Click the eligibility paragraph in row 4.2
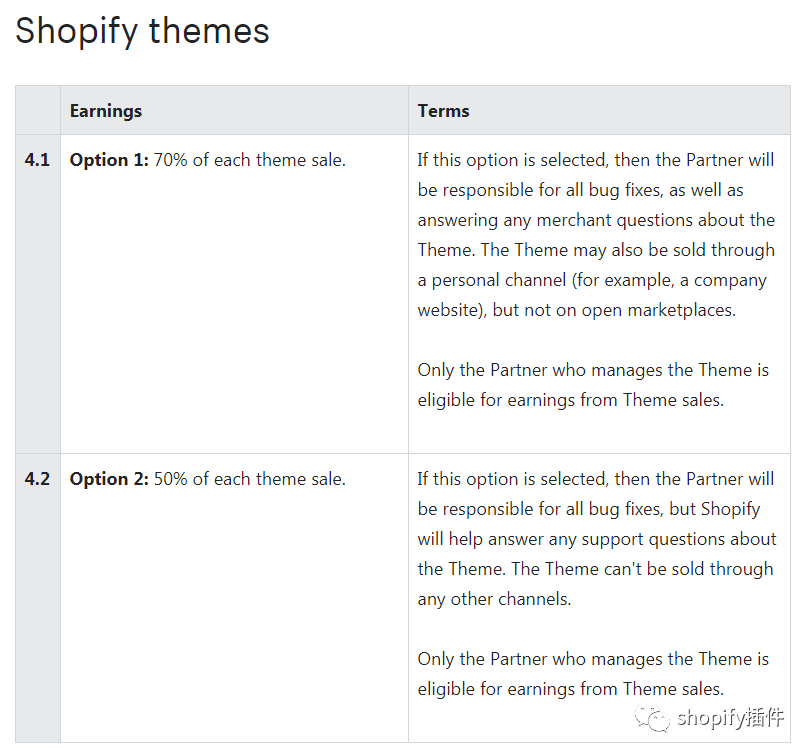811x756 pixels. point(593,673)
